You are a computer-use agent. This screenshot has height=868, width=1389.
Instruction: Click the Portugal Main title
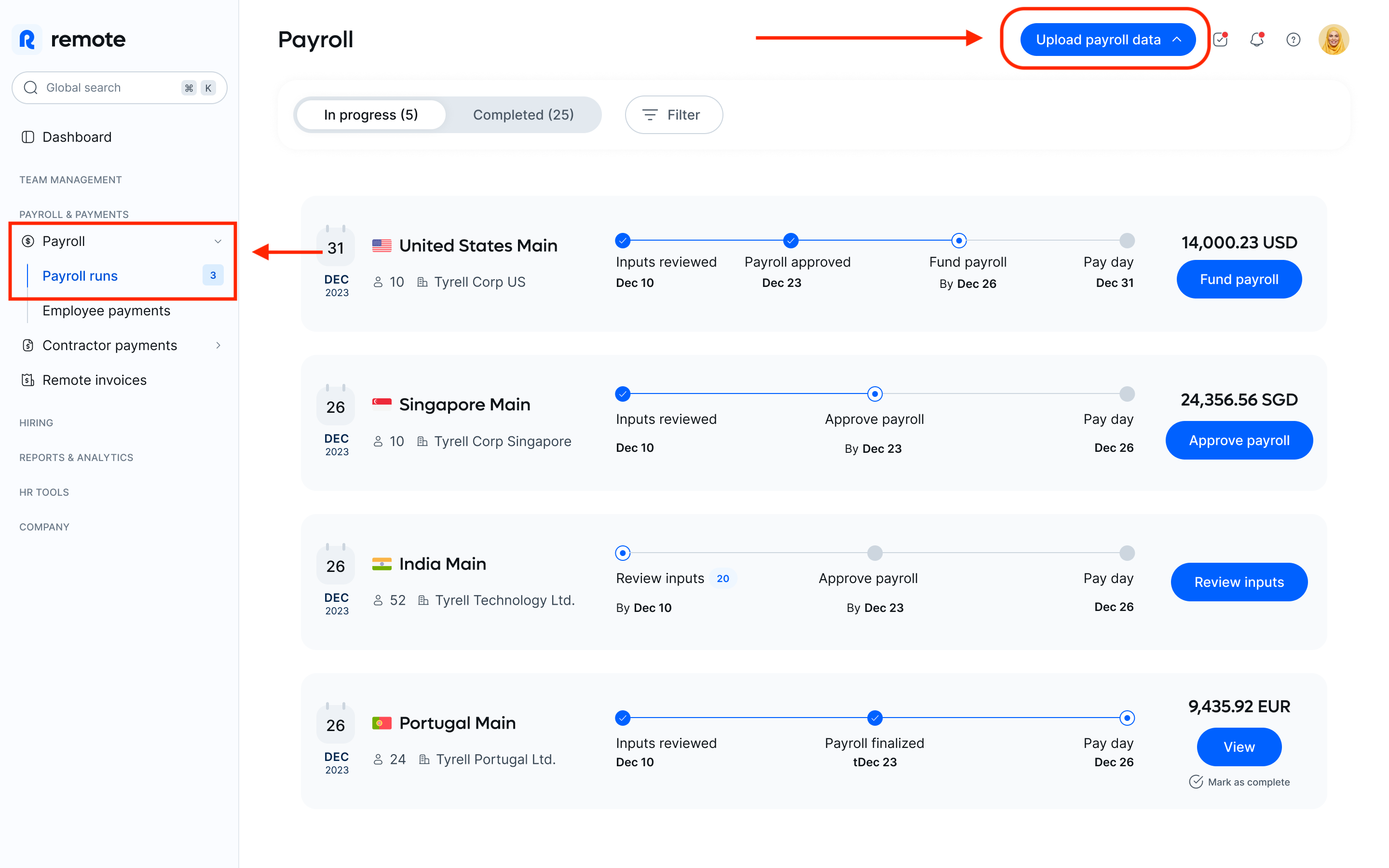(457, 723)
